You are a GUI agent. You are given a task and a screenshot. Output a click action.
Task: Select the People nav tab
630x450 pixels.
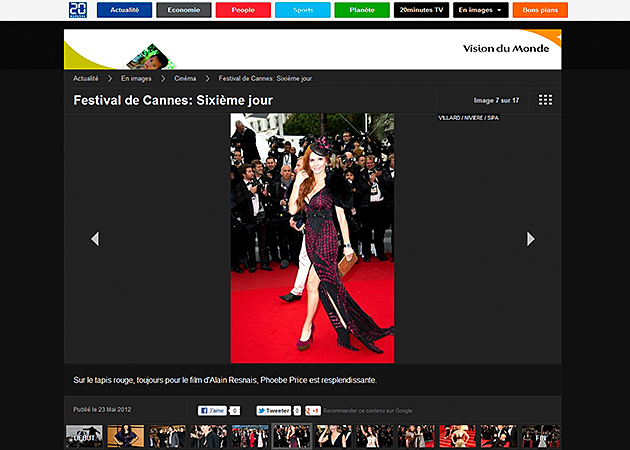tap(243, 10)
